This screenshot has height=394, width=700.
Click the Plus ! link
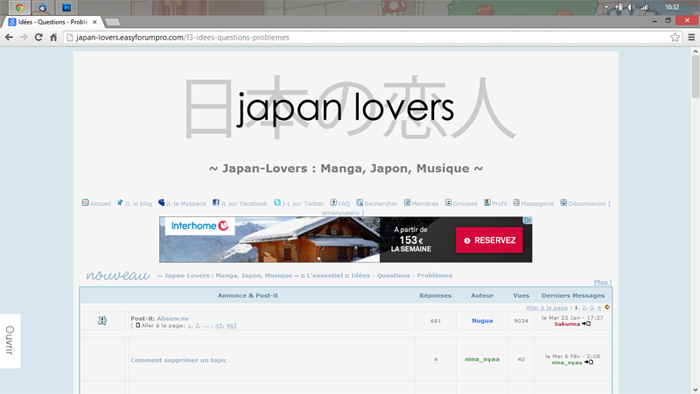(603, 282)
